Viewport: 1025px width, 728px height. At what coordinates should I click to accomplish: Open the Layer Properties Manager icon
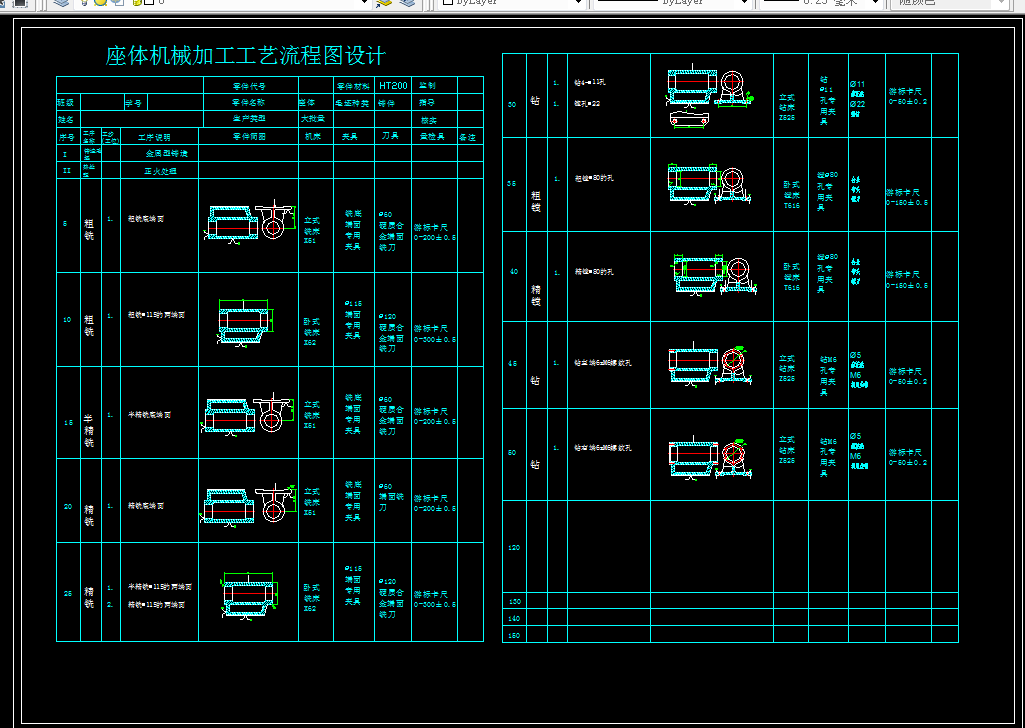(x=61, y=3)
